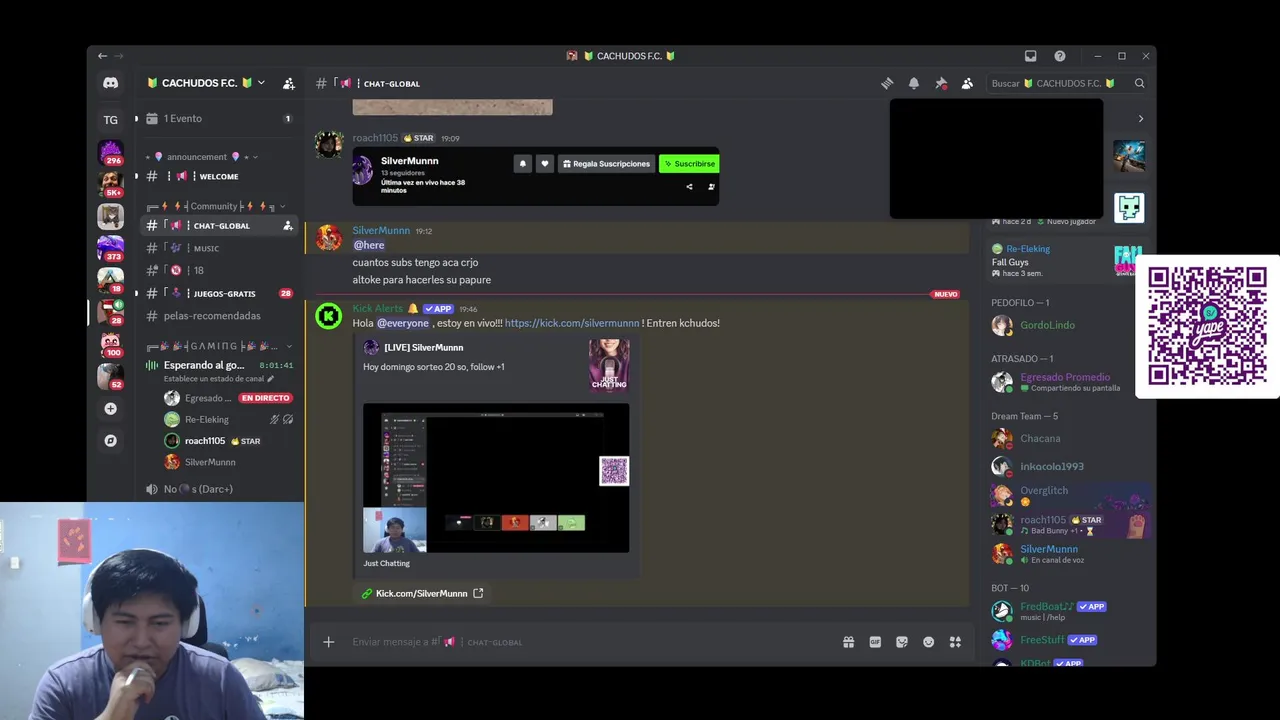The height and width of the screenshot is (720, 1280).
Task: Join No s (Darc+) voice channel
Action: (219, 489)
